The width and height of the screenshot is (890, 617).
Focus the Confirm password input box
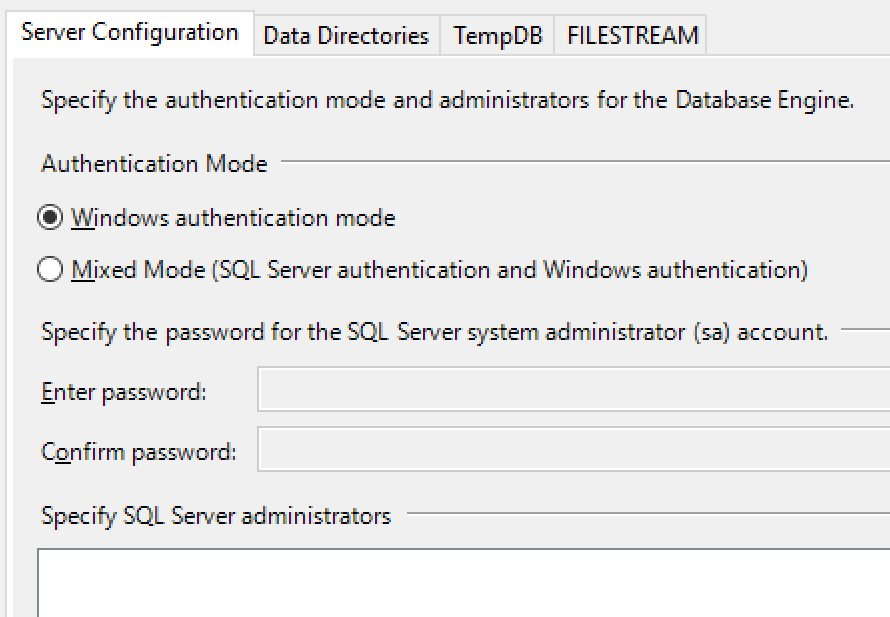click(x=574, y=449)
